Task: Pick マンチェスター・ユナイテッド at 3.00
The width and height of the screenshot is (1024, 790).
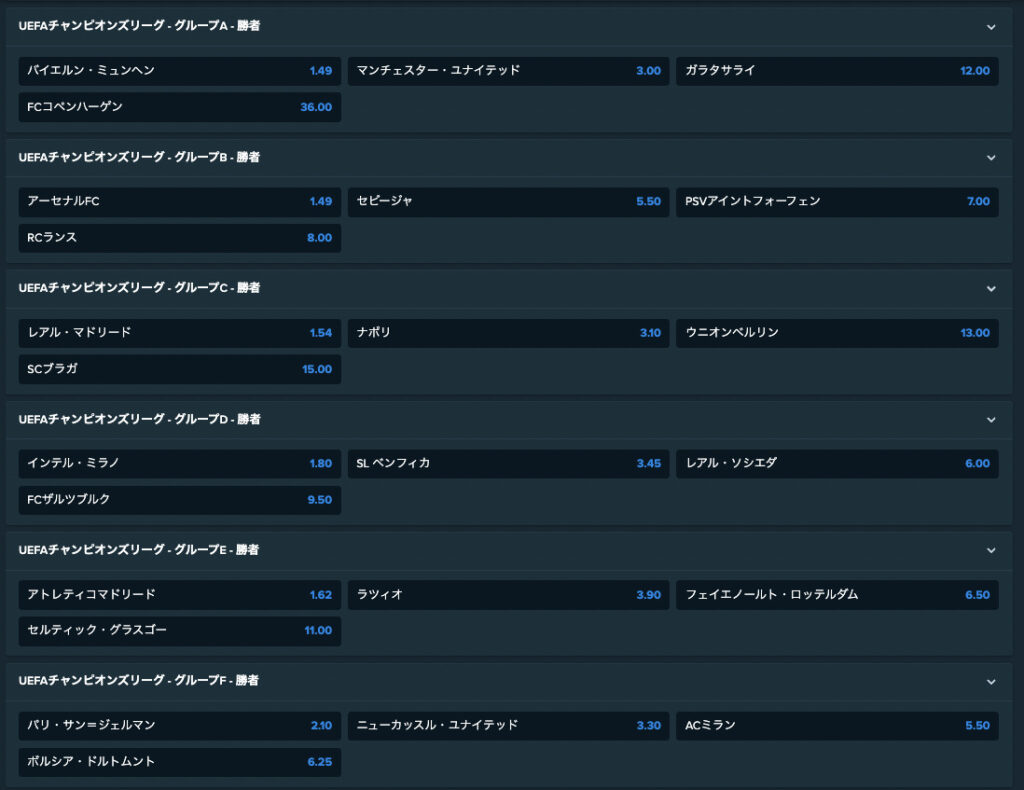Action: [x=508, y=71]
